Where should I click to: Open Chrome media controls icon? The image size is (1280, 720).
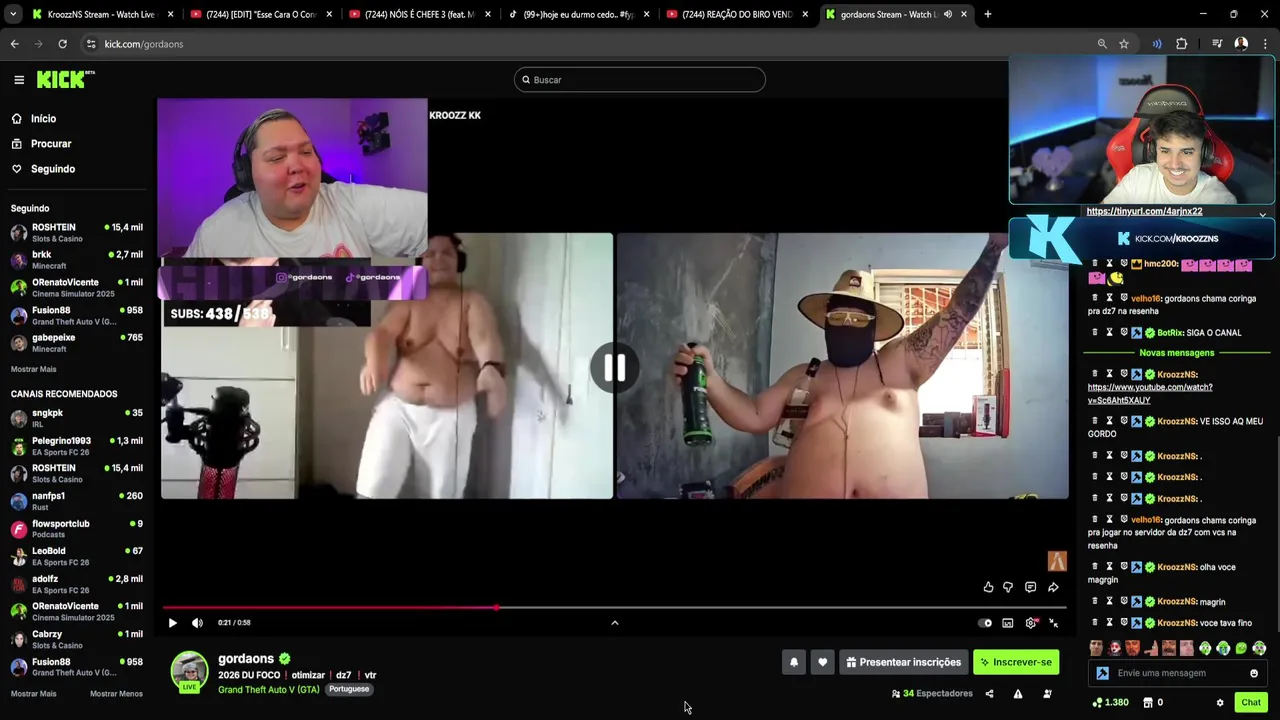1216,44
